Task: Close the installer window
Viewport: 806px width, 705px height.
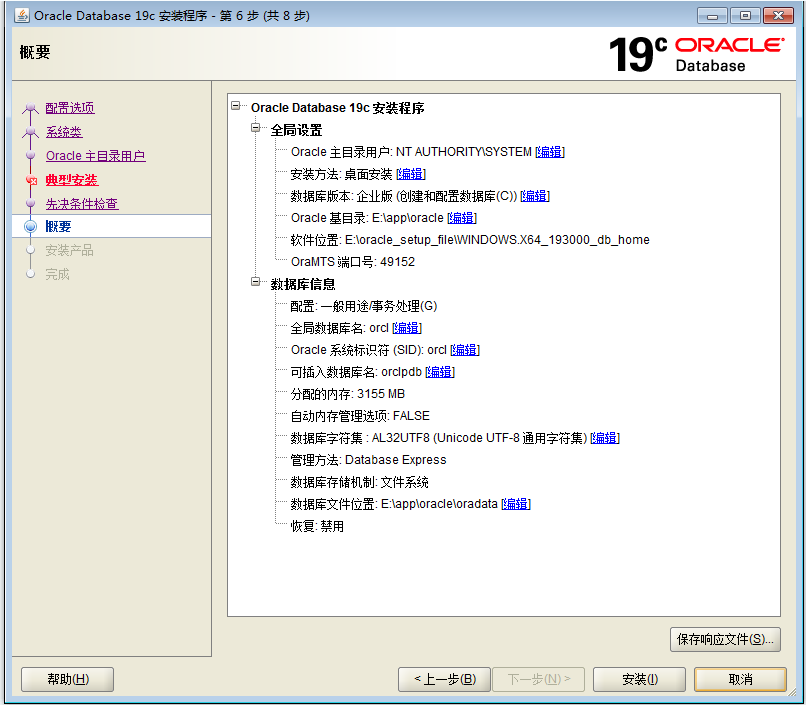Action: pyautogui.click(x=778, y=16)
